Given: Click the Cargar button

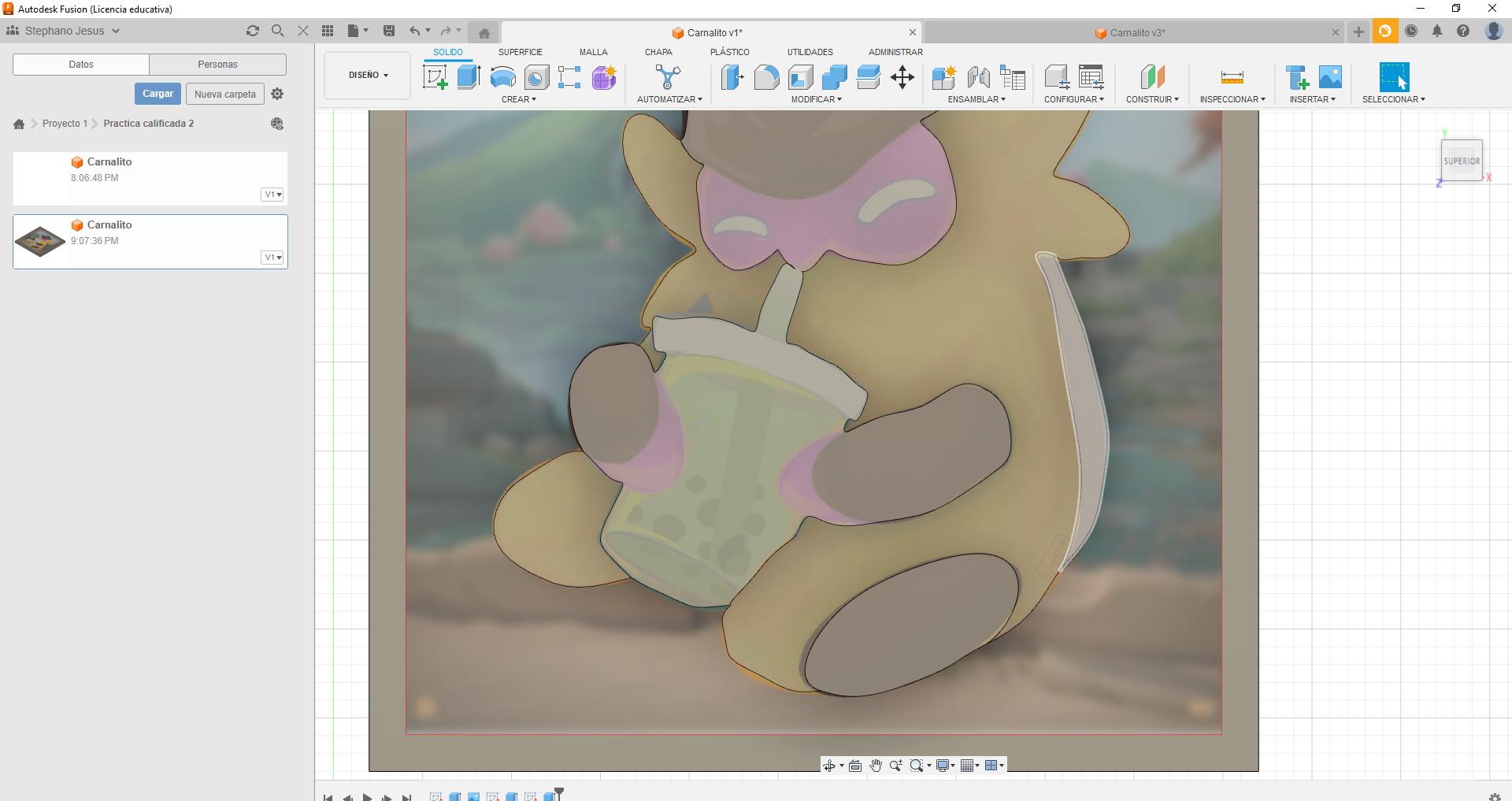Looking at the screenshot, I should tap(157, 94).
